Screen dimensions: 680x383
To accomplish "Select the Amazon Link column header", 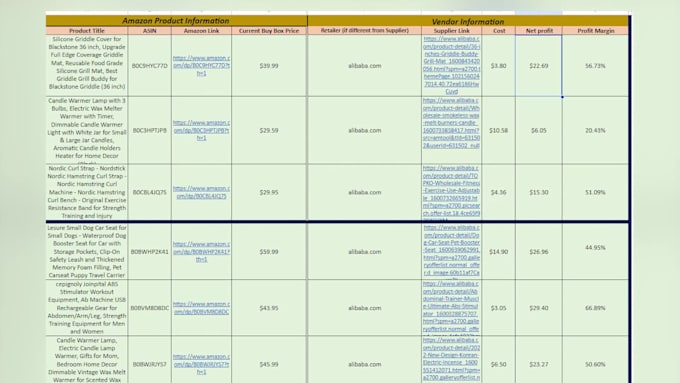I will tap(201, 31).
